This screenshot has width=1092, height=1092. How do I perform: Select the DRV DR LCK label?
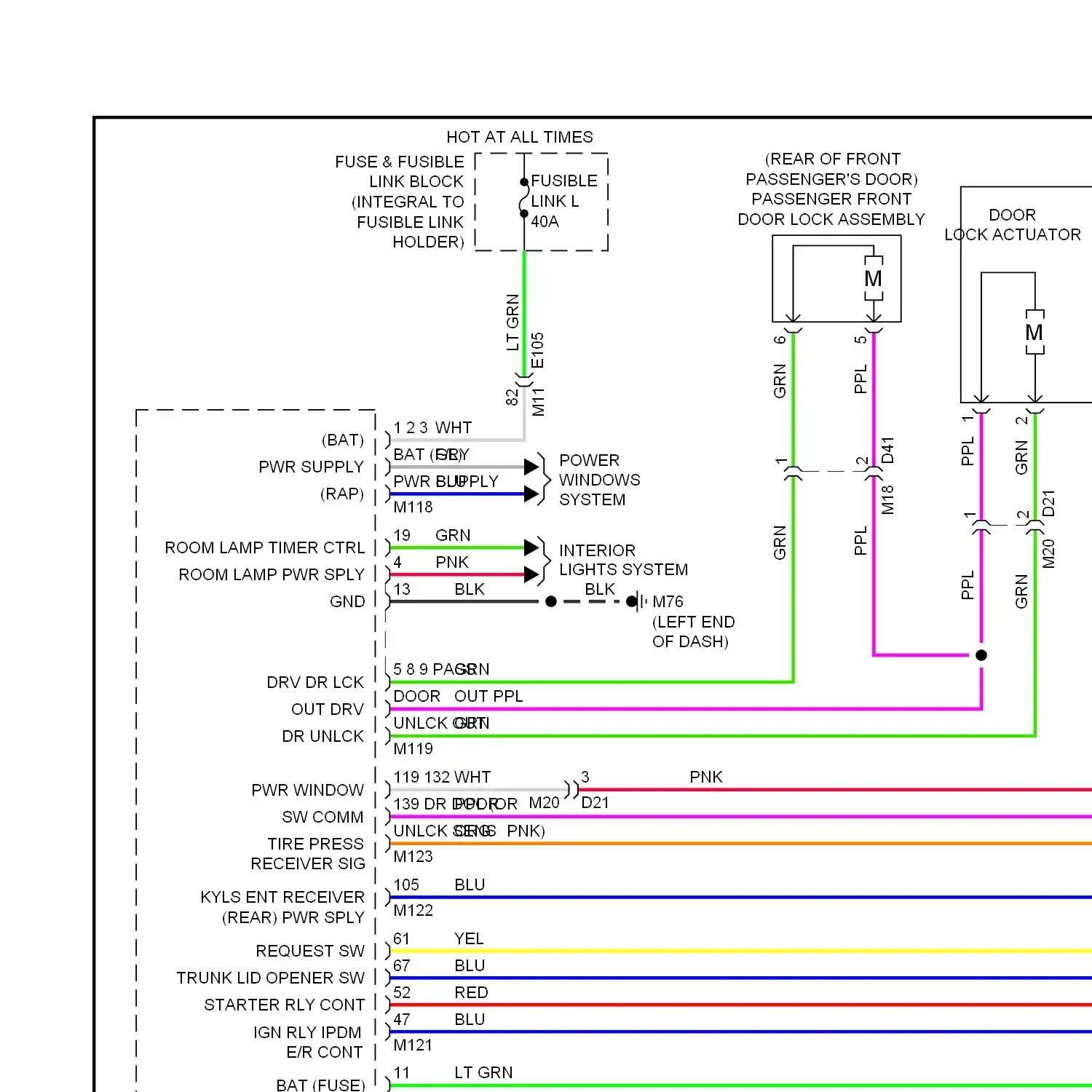[x=315, y=682]
